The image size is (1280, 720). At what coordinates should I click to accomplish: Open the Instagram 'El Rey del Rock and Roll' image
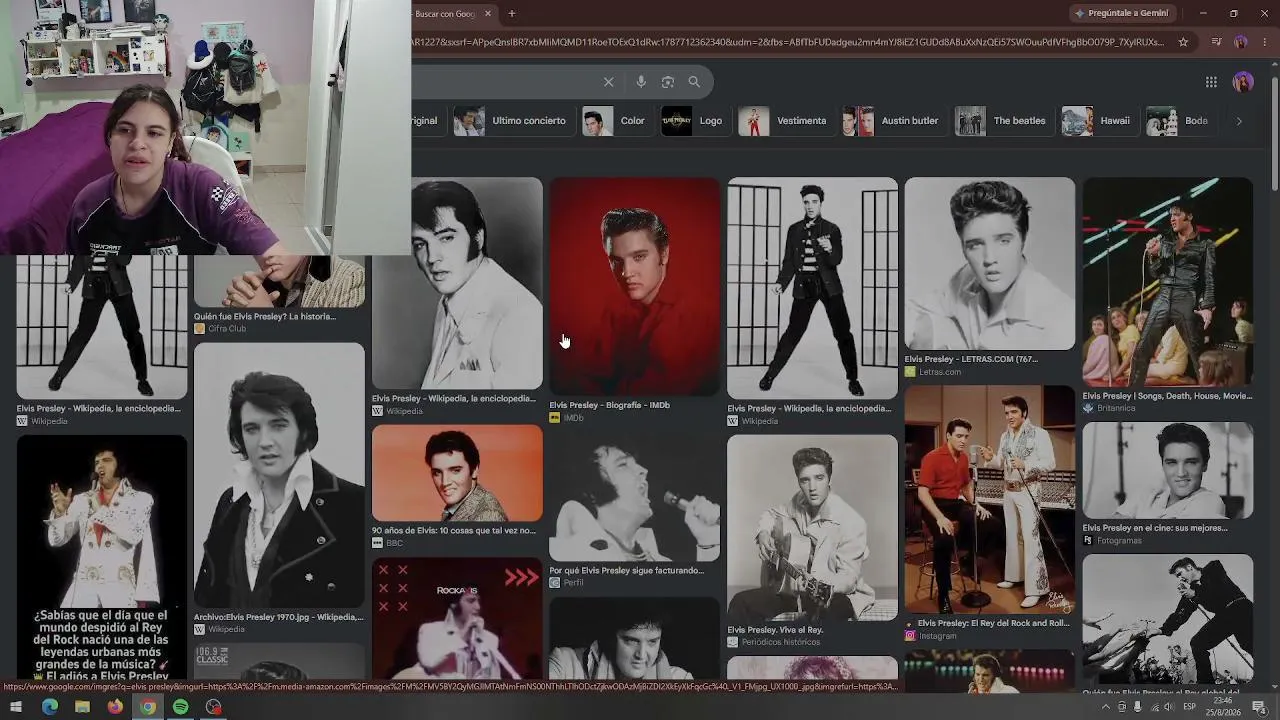(x=990, y=499)
